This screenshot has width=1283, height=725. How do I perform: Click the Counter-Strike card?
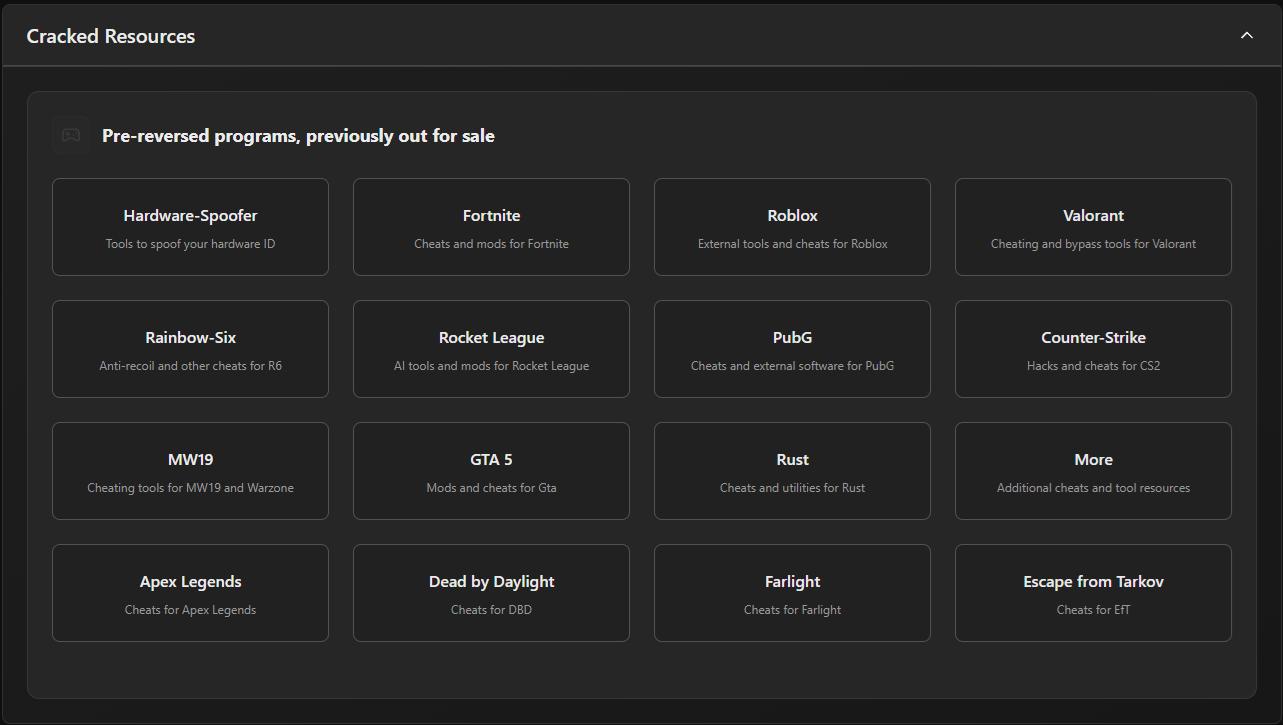coord(1093,349)
